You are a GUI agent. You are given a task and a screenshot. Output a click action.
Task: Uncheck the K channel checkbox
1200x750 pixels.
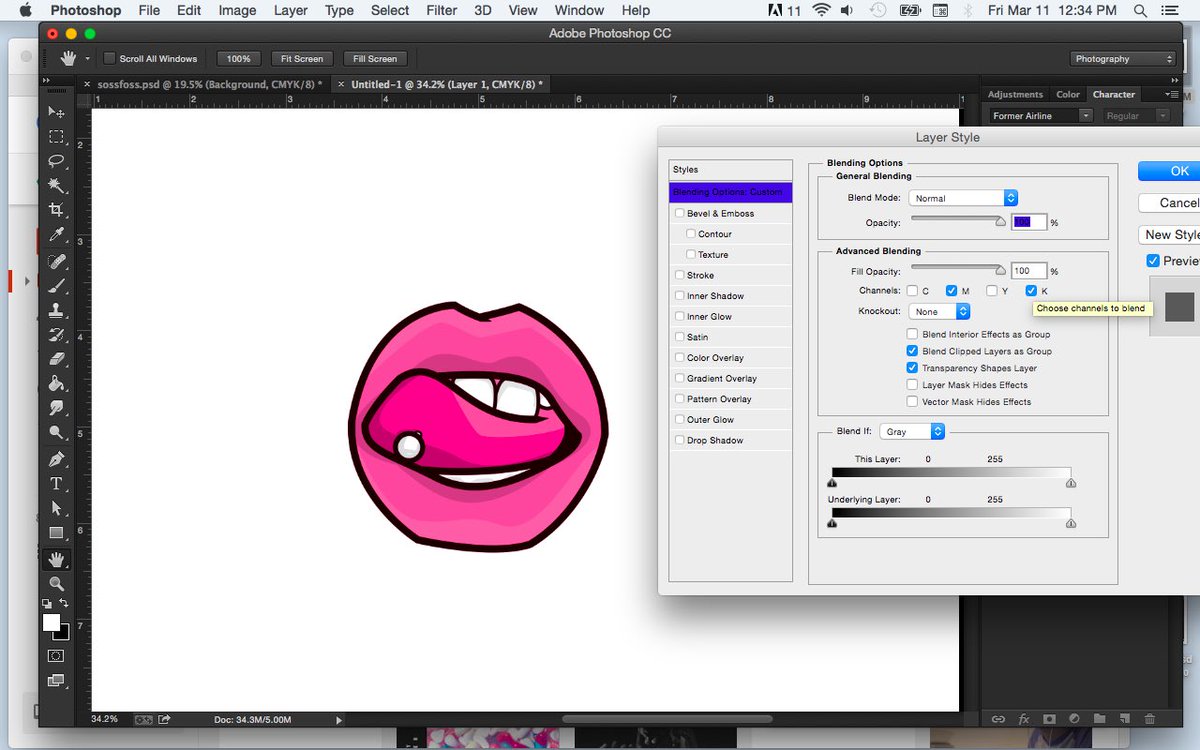coord(1031,291)
